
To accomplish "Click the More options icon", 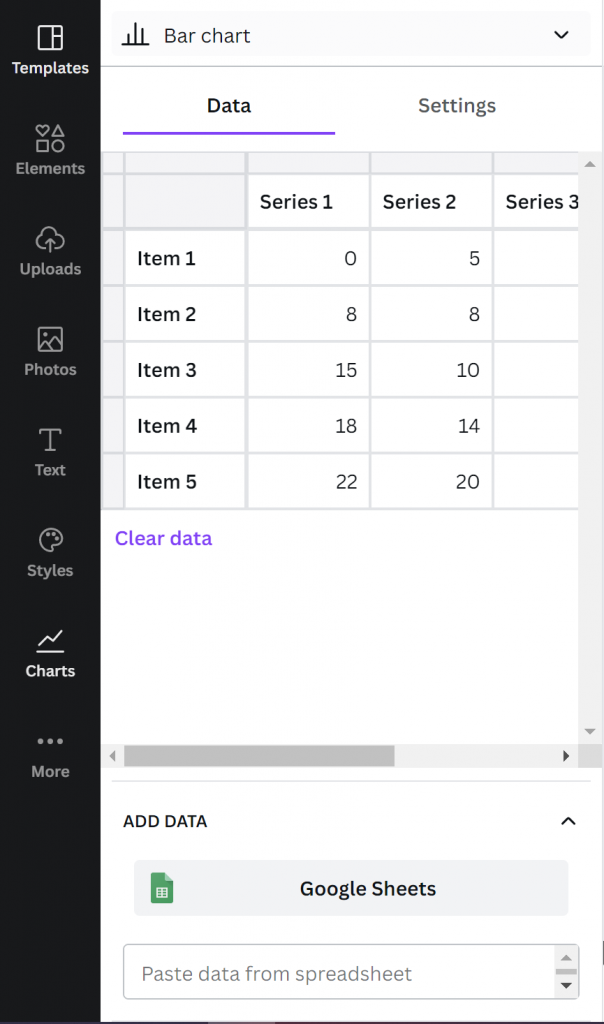I will (x=50, y=754).
